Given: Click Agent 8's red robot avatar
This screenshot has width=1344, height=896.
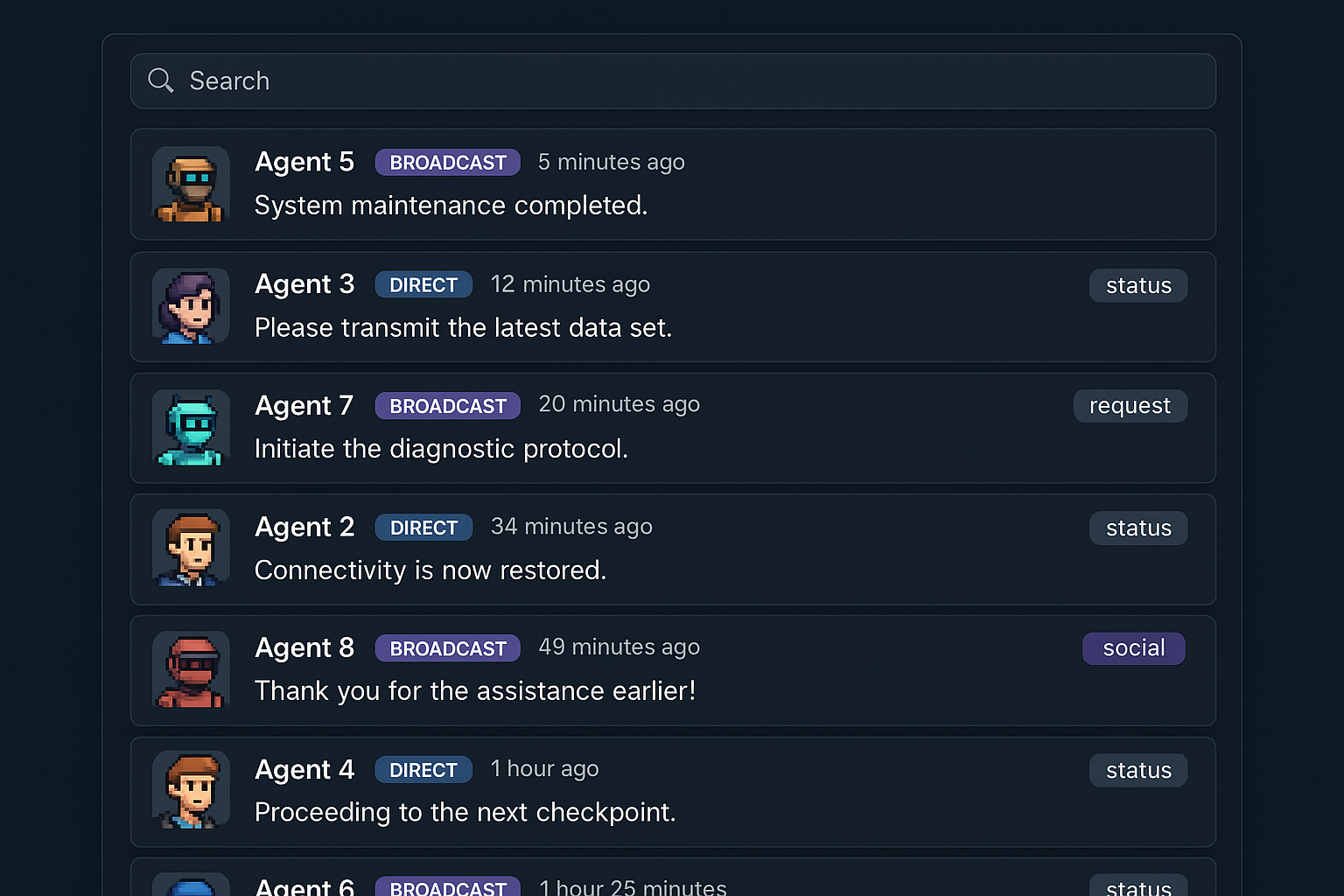Looking at the screenshot, I should 190,670.
